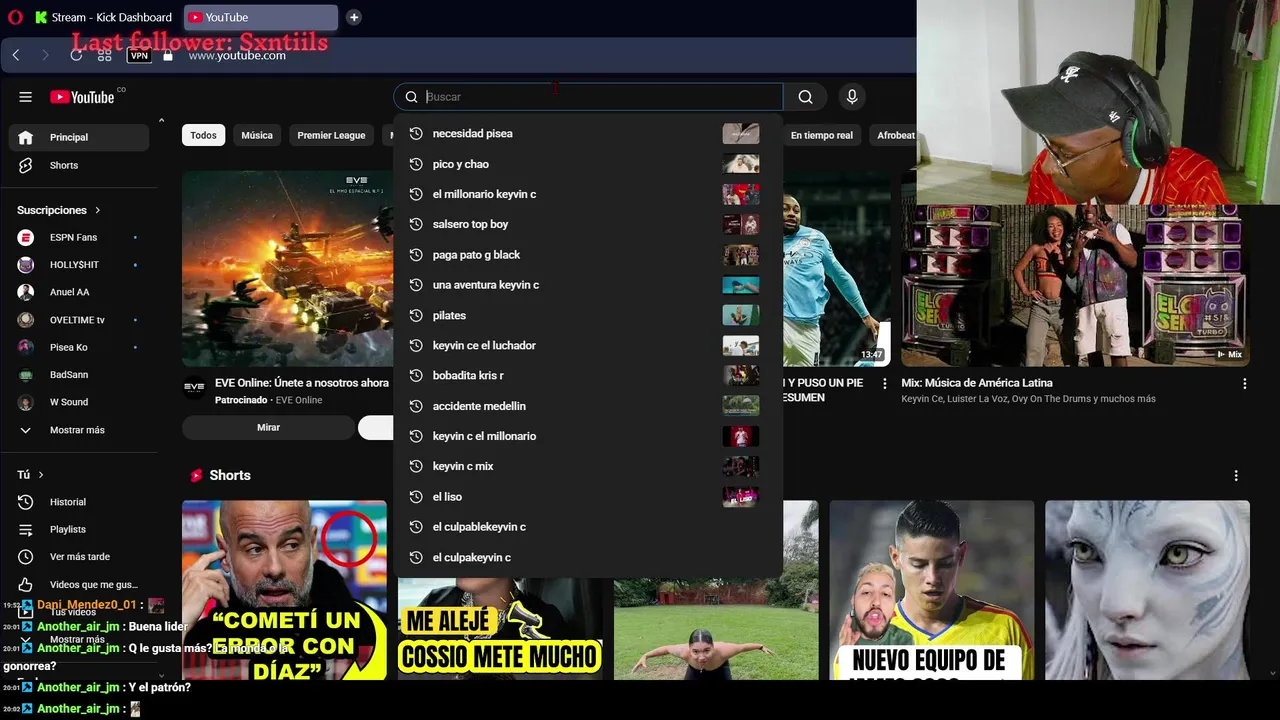
Task: Expand subscriptions with Mostrar más
Action: [79, 430]
